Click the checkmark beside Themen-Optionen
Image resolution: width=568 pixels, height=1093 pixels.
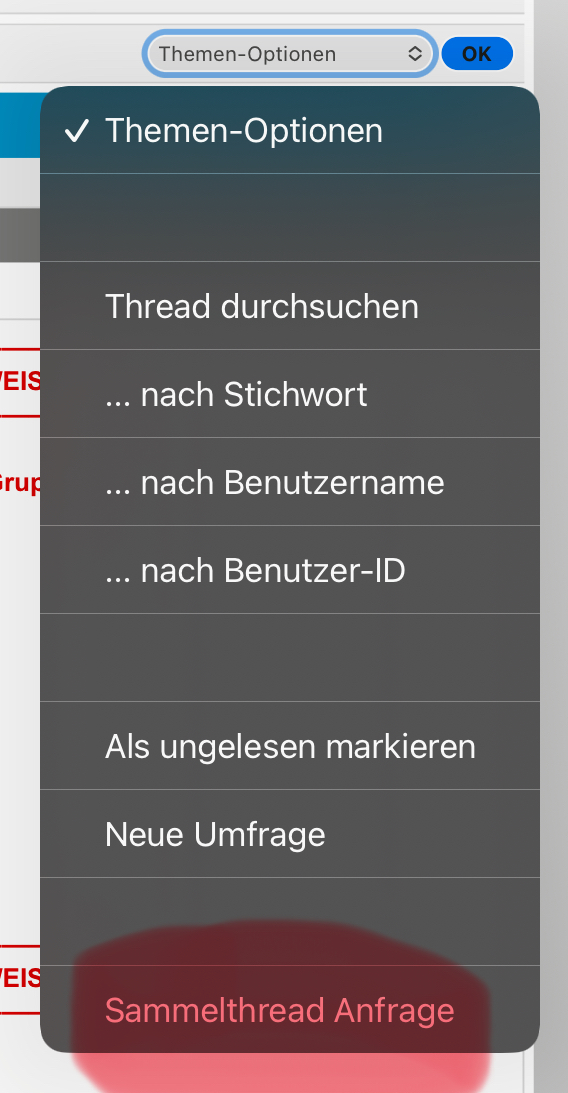[x=76, y=130]
